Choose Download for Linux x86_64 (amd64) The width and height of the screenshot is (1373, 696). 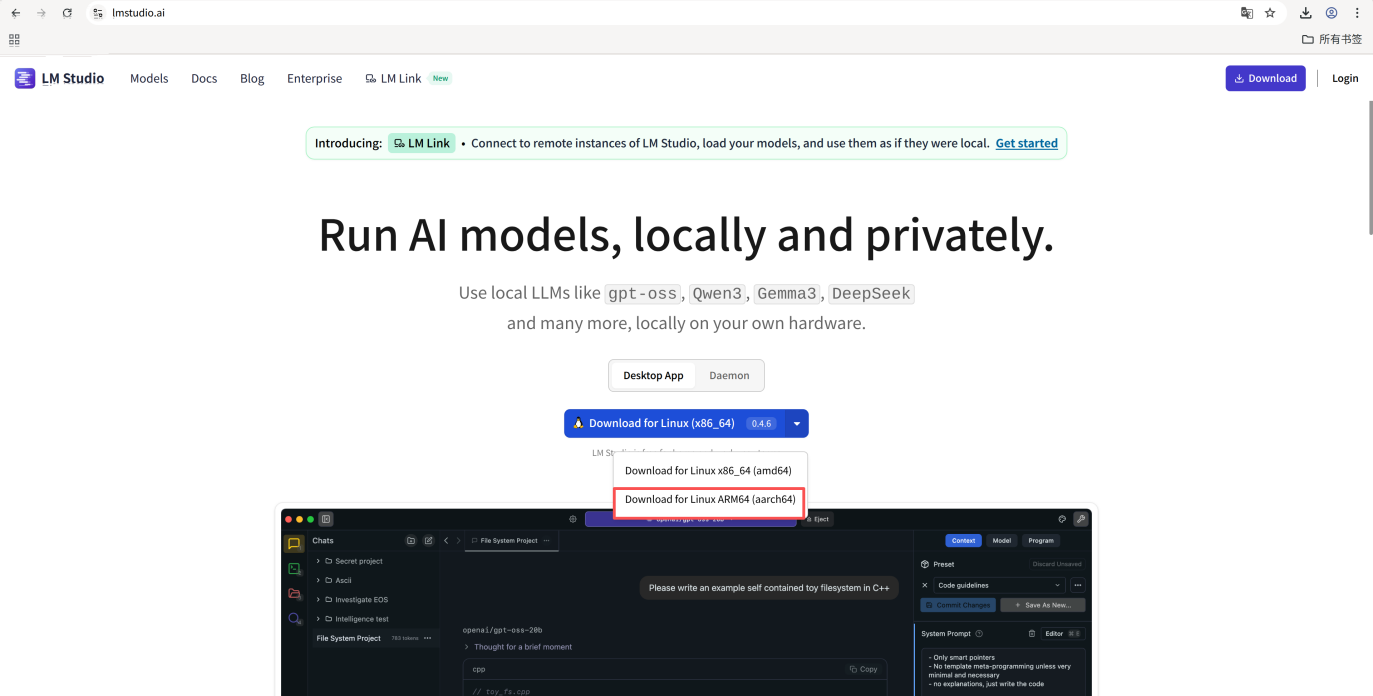click(x=708, y=470)
